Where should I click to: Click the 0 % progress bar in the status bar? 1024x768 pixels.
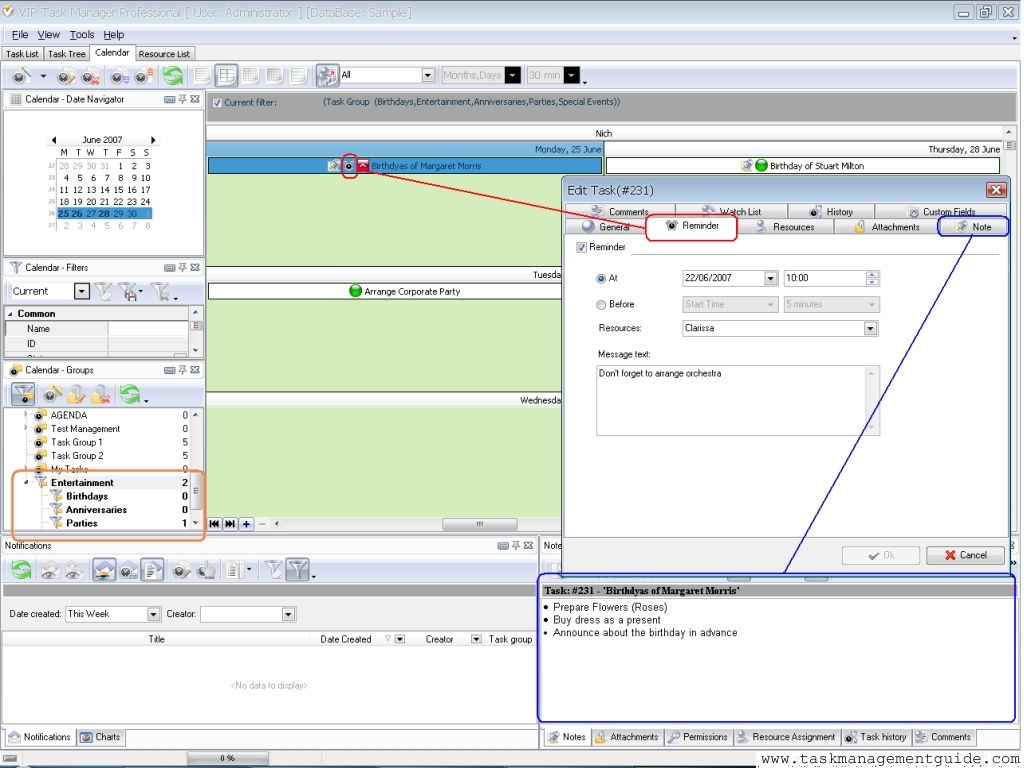[x=227, y=758]
